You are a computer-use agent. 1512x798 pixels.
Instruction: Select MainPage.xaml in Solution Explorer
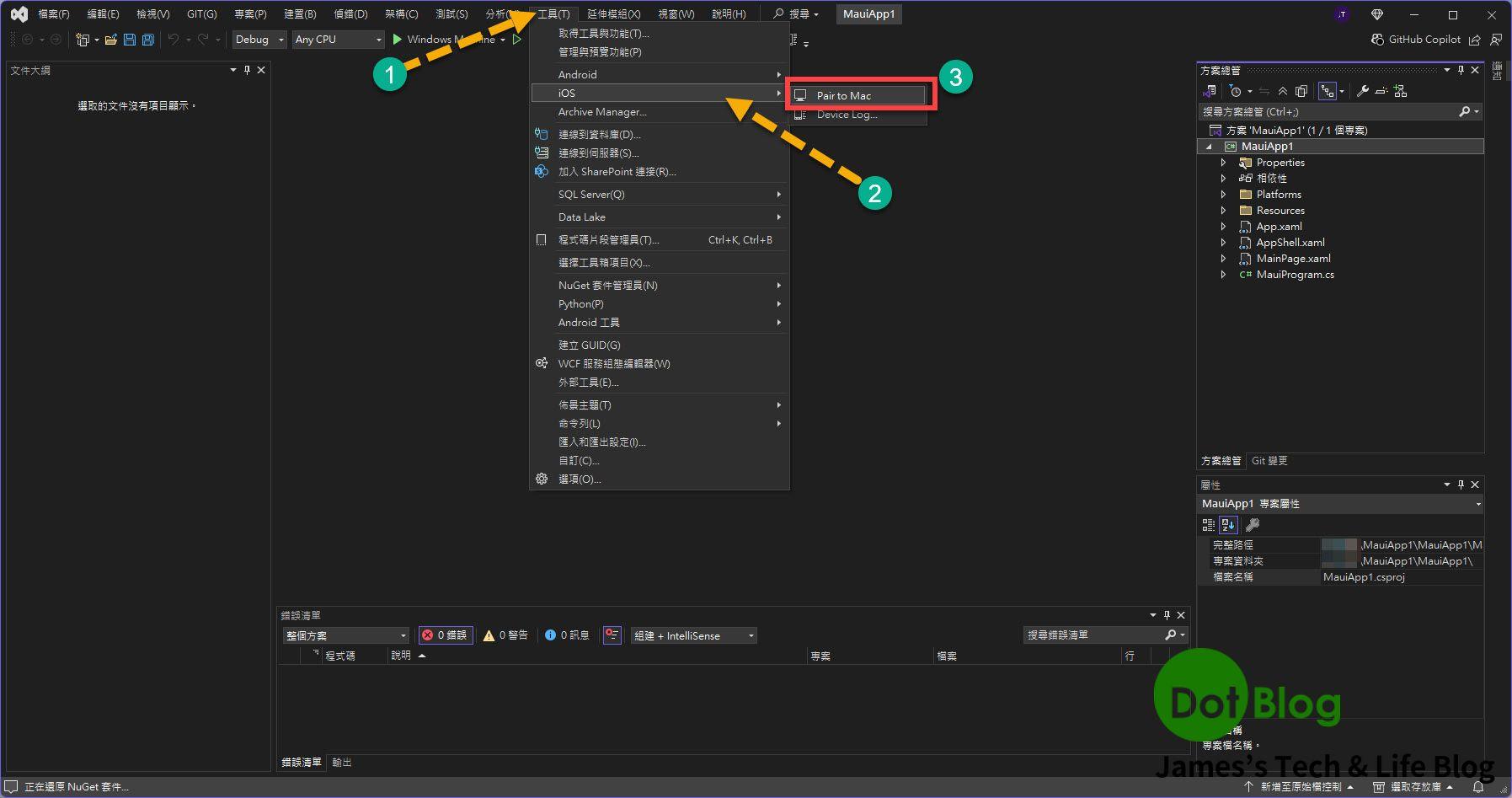coord(1293,259)
